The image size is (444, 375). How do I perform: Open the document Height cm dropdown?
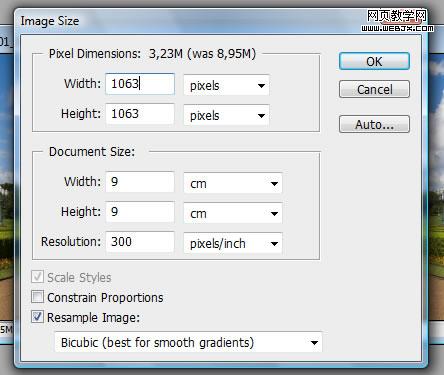[x=233, y=213]
